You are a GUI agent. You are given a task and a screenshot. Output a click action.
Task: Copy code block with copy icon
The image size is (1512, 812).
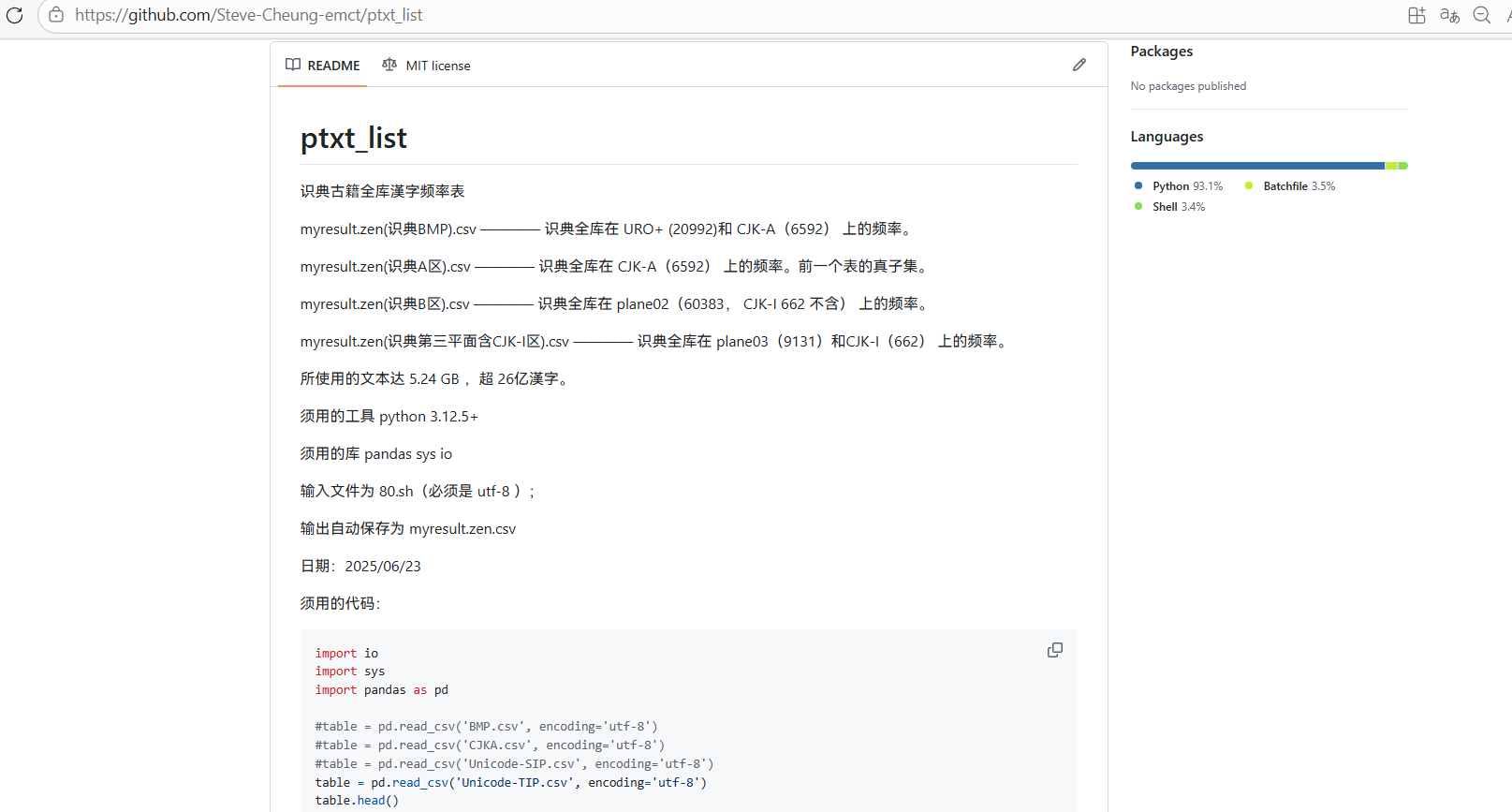[x=1055, y=650]
